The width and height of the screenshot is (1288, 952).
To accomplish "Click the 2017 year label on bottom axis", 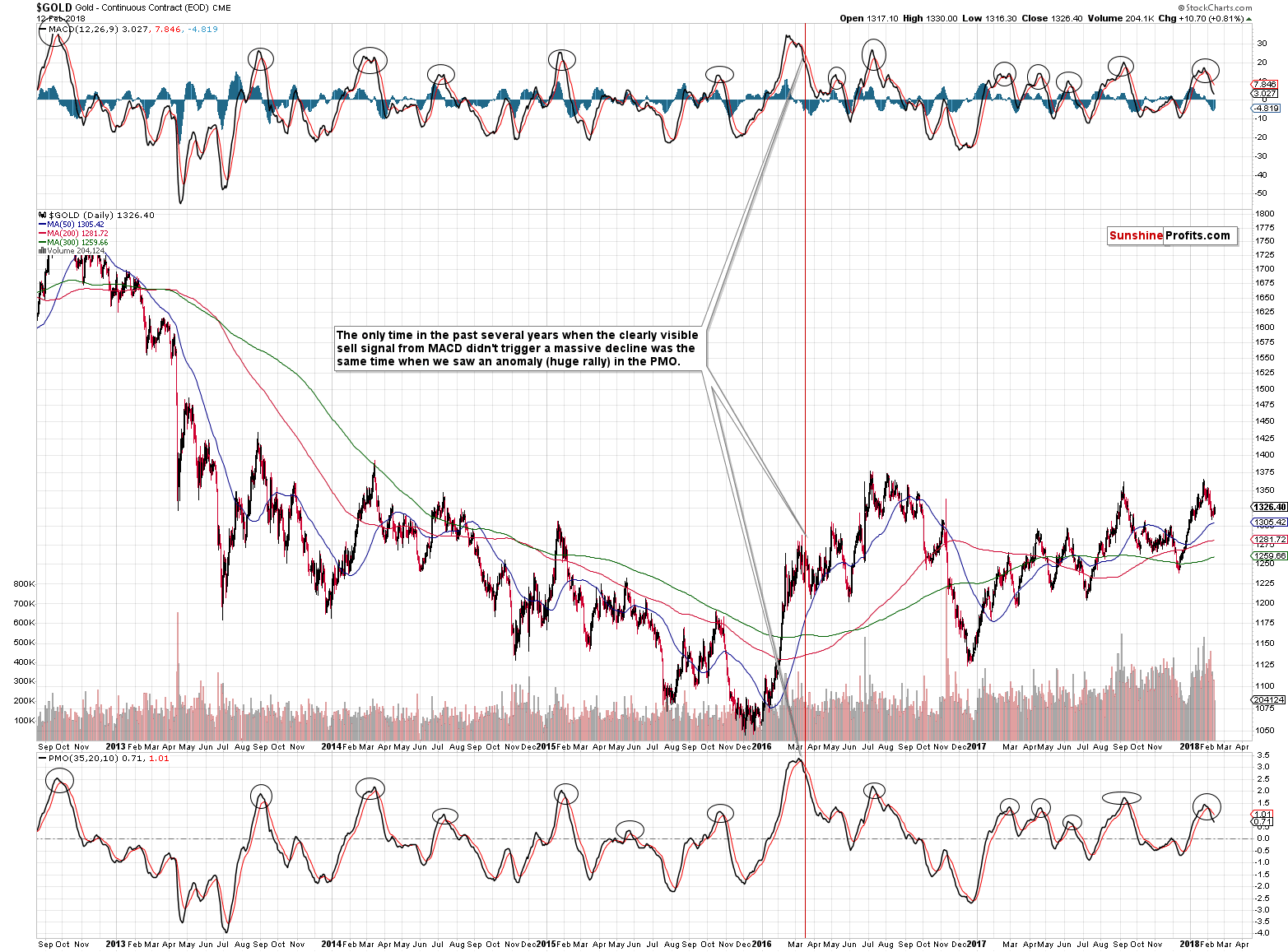I will pos(976,944).
